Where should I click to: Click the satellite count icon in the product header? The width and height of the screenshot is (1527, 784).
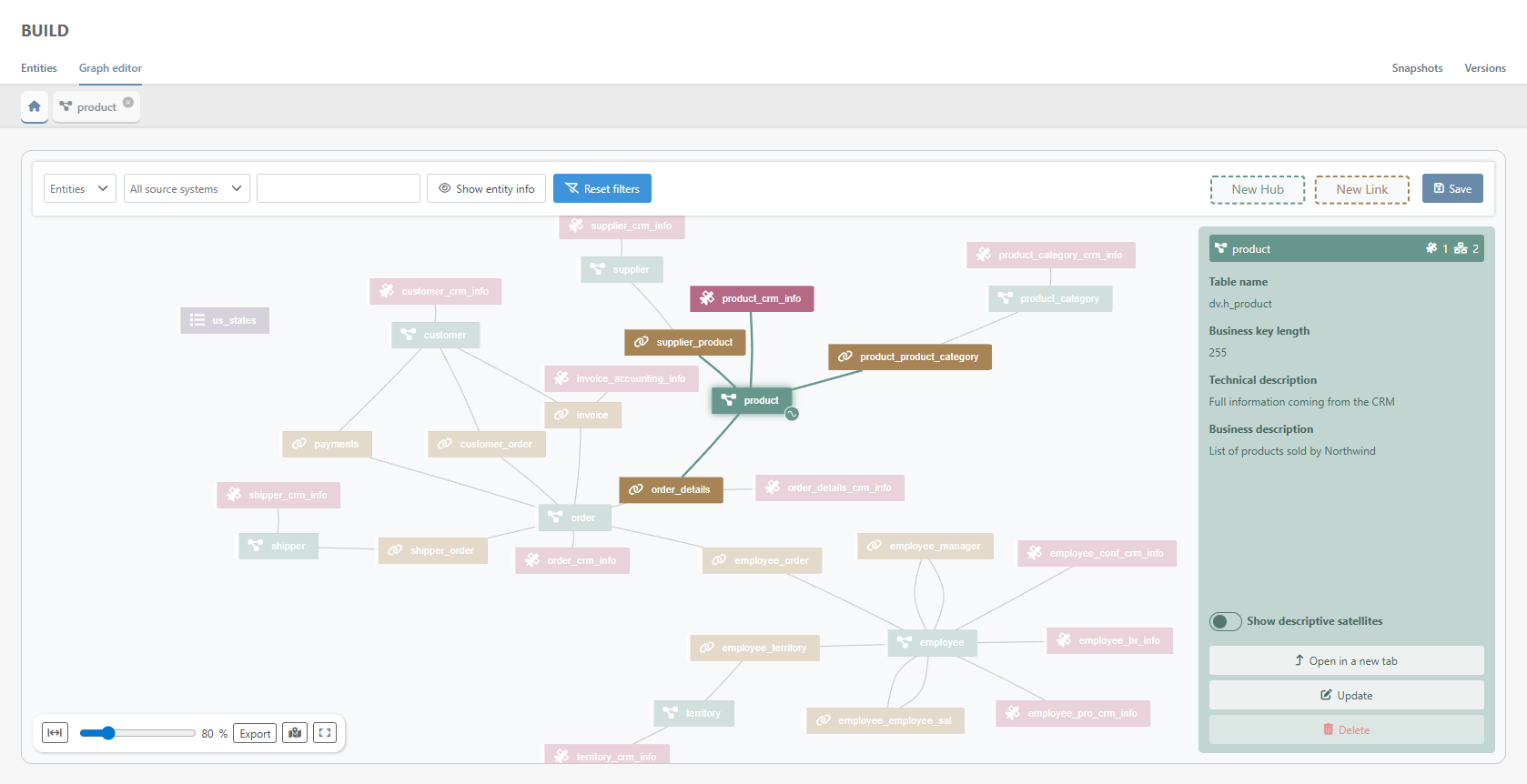[x=1431, y=248]
